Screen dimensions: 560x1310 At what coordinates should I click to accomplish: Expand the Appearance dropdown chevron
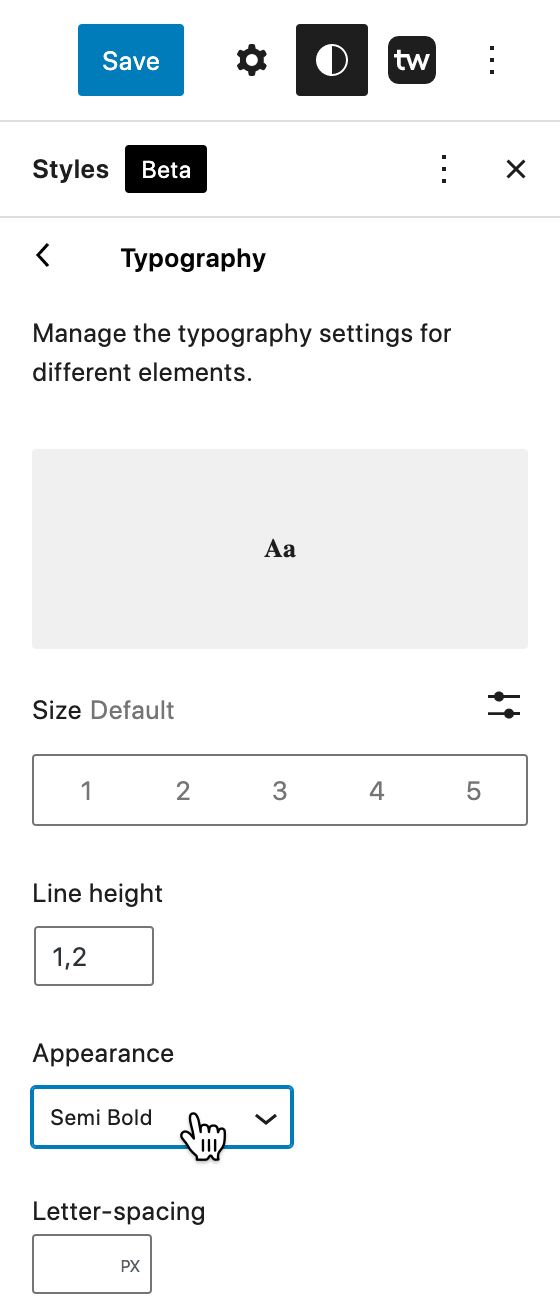point(265,1118)
